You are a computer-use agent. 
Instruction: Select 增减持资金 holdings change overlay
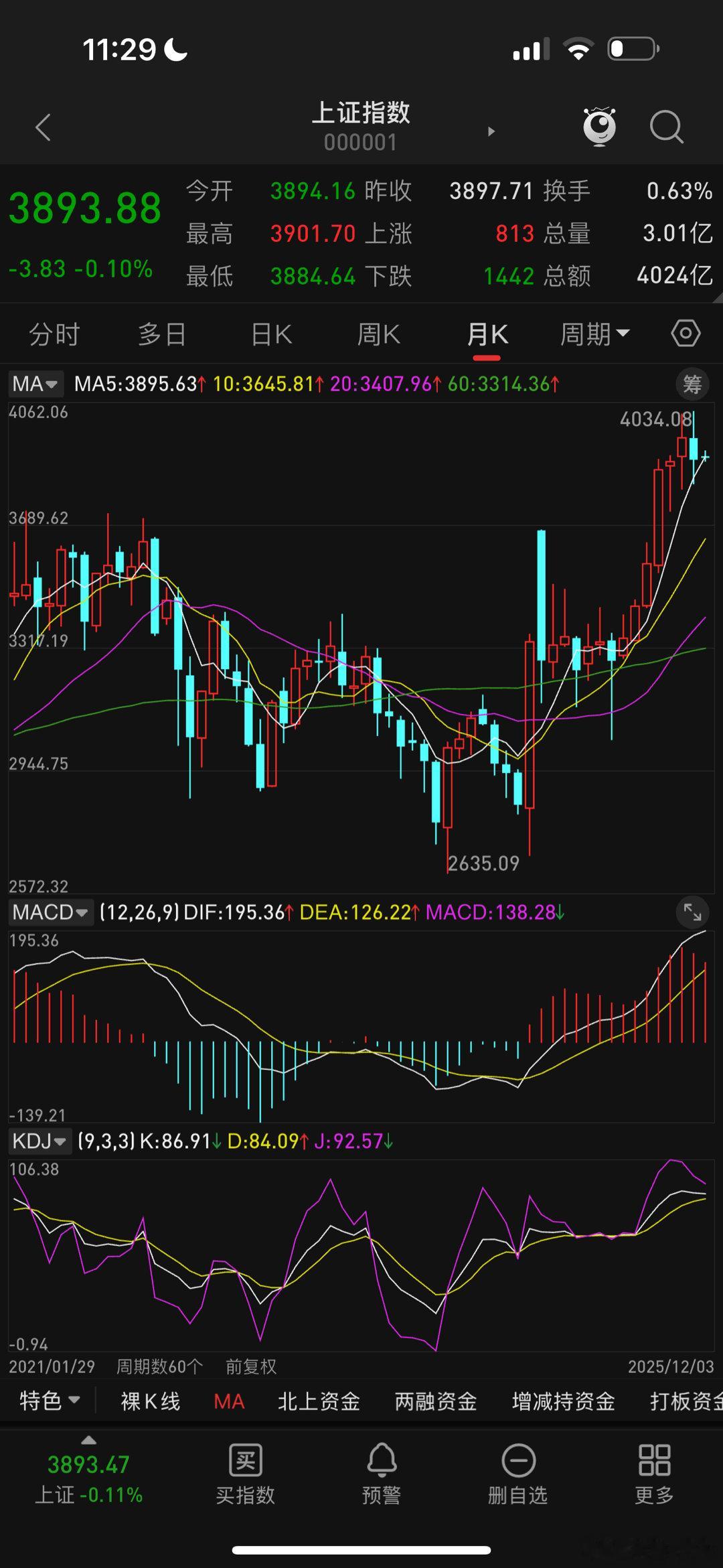(x=564, y=1401)
